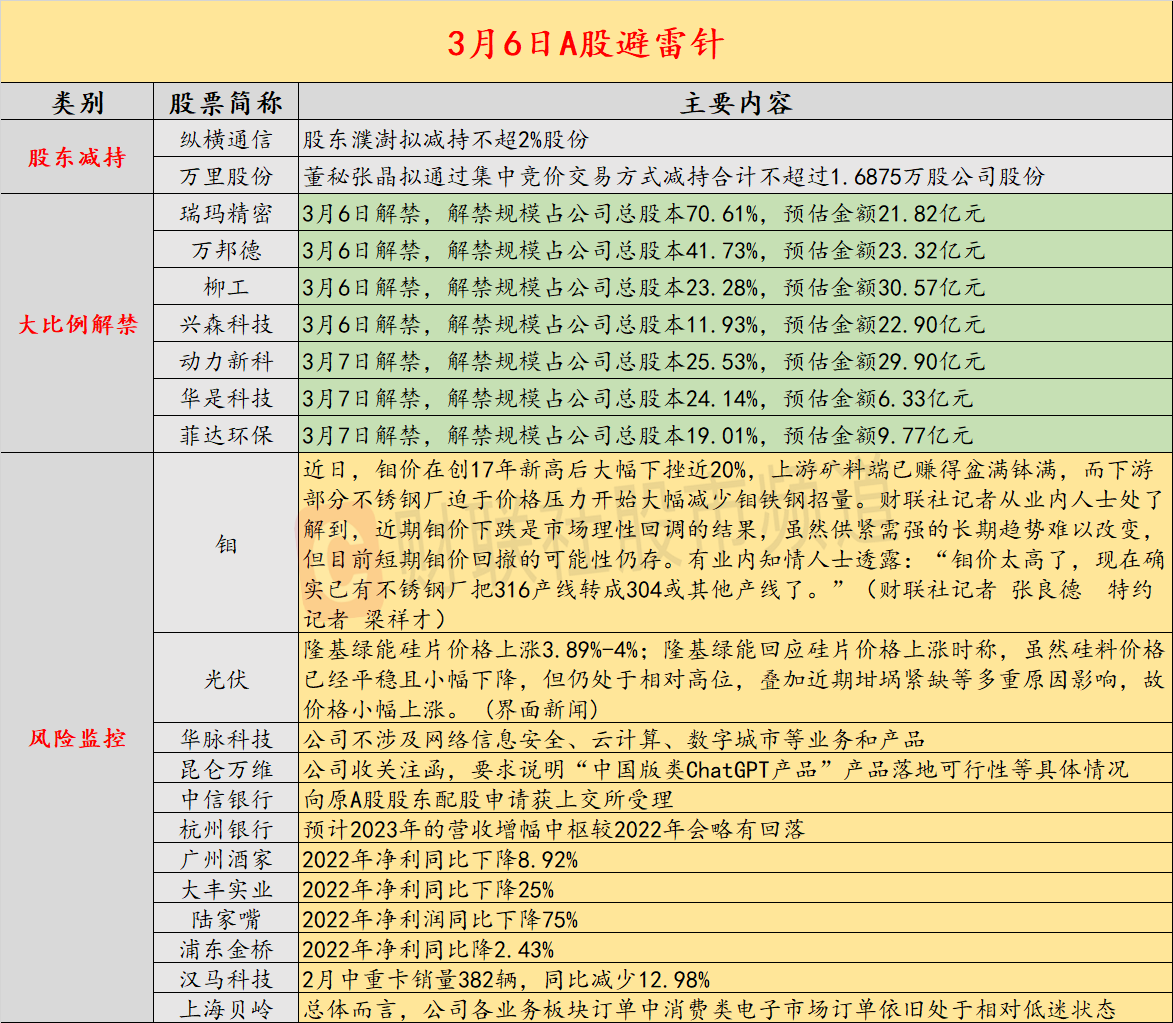Screen dimensions: 1173x1023
Task: Select the "类别" column header
Action: [77, 103]
